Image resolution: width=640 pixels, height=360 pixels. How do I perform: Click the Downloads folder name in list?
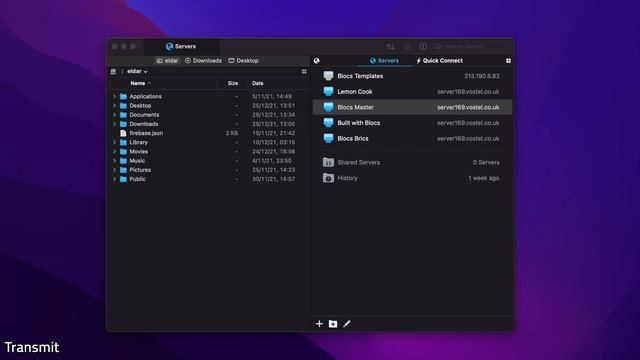[x=144, y=124]
